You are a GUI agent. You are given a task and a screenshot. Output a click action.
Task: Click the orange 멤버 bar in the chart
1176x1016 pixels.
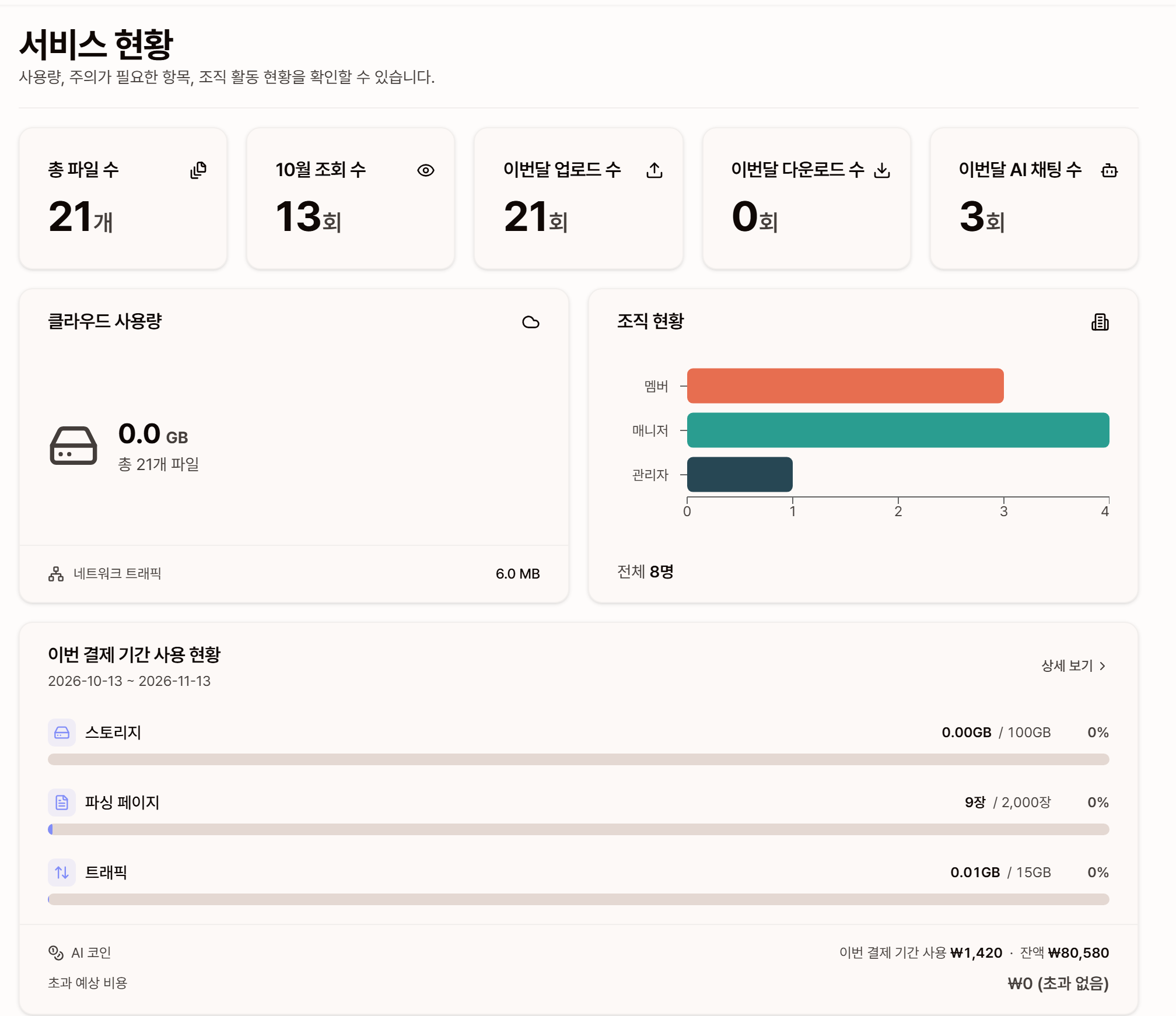coord(845,386)
